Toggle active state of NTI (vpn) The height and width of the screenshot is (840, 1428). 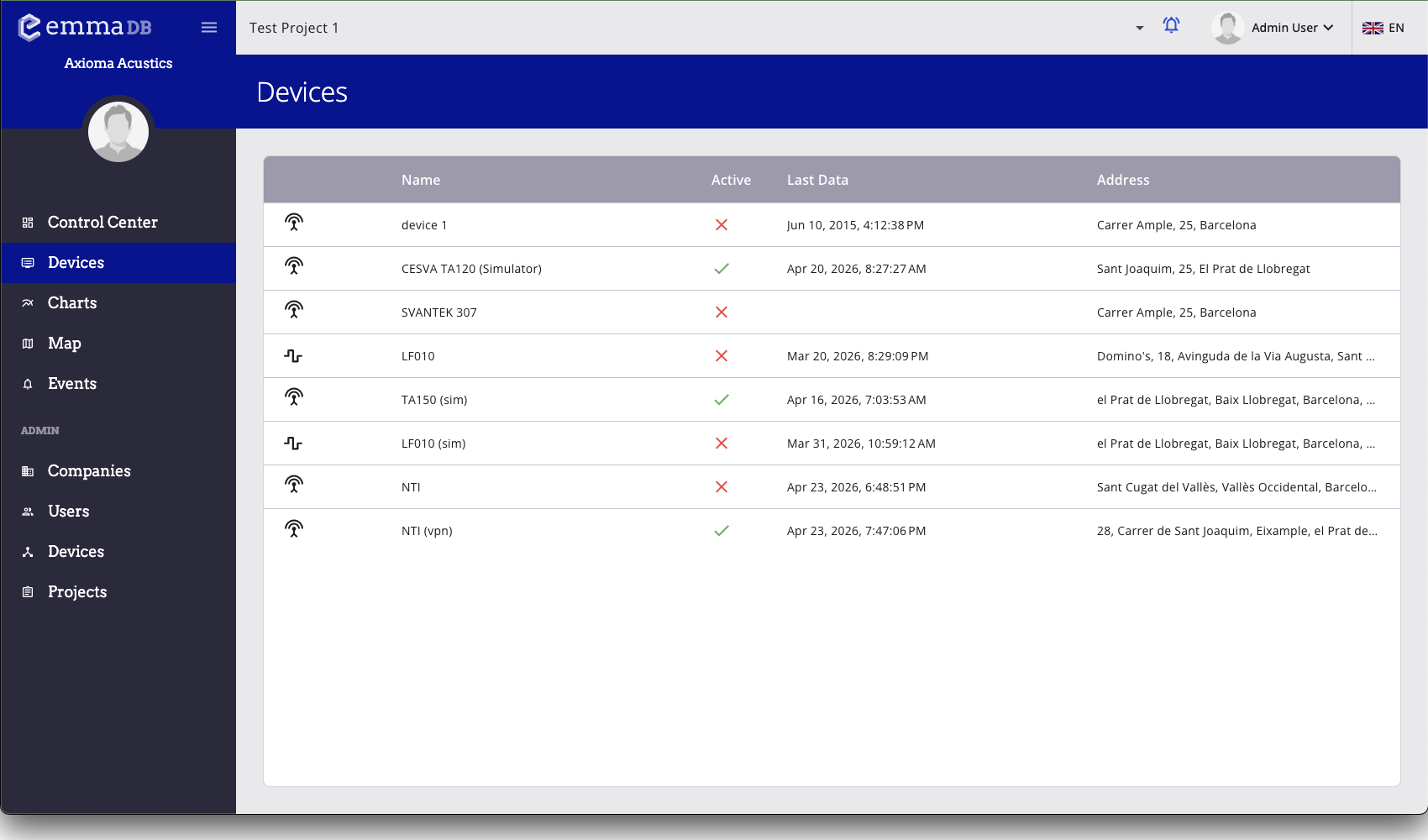(x=721, y=530)
